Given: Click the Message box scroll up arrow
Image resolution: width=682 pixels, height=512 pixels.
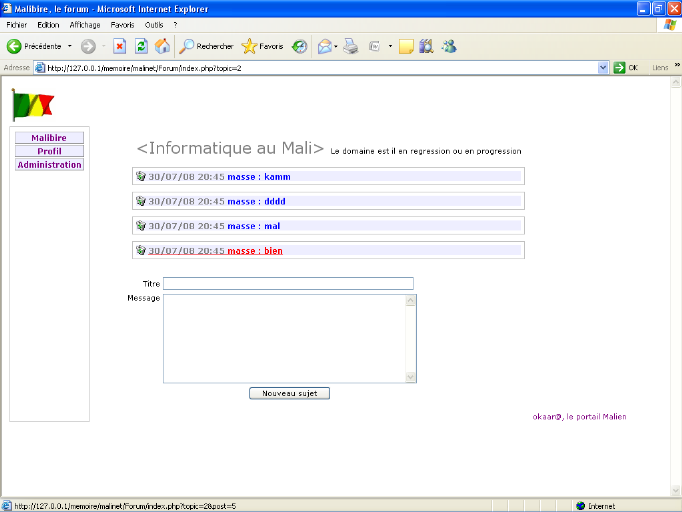Looking at the screenshot, I should click(x=410, y=301).
